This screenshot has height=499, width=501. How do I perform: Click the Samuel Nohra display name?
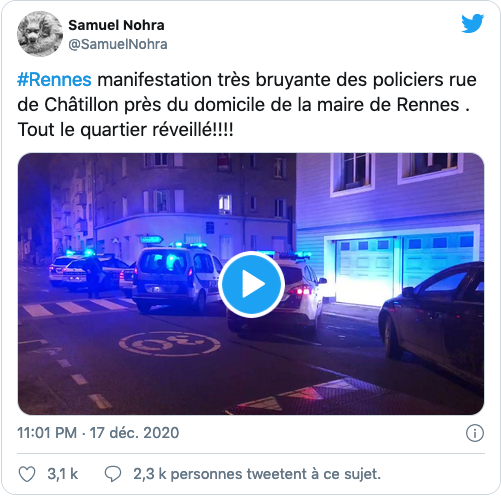point(116,25)
